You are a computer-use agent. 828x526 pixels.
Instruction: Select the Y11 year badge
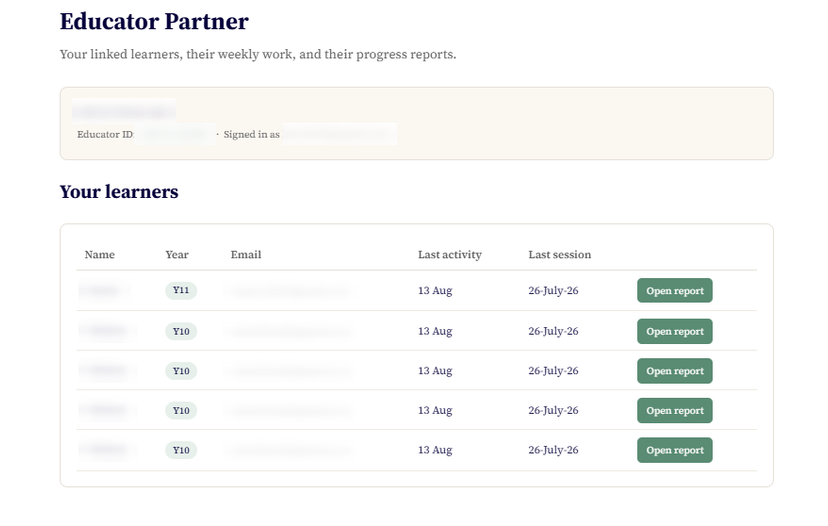click(181, 290)
